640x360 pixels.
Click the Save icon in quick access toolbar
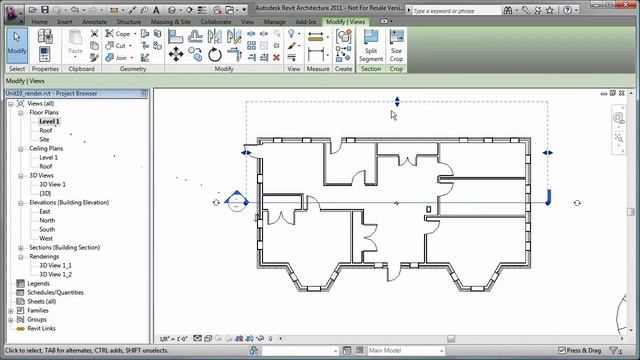click(45, 9)
